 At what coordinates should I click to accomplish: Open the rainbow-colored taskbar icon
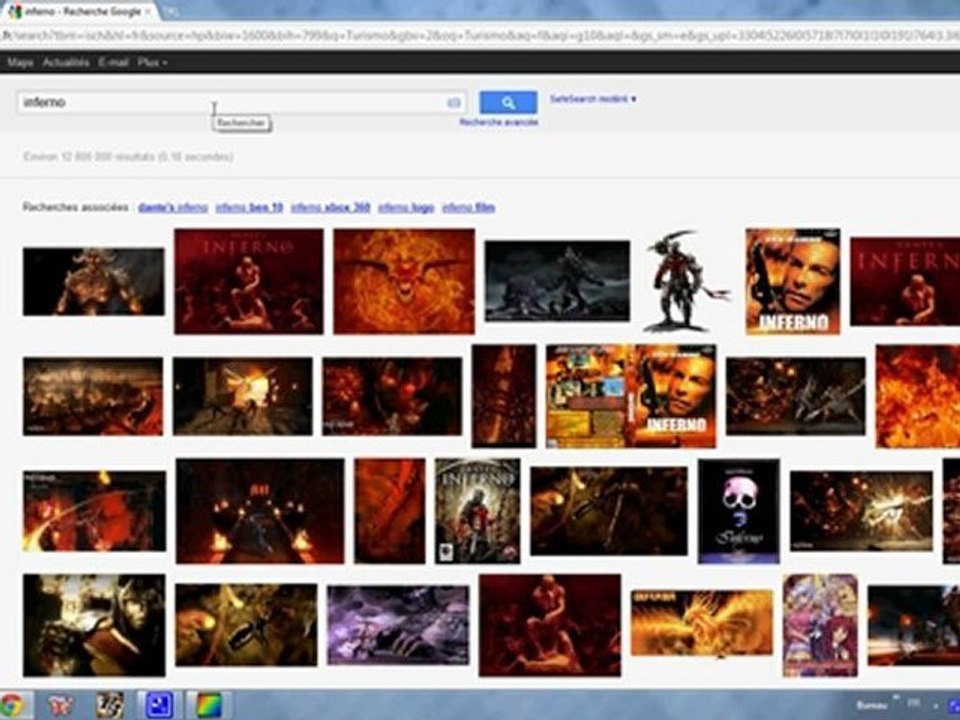pos(208,705)
